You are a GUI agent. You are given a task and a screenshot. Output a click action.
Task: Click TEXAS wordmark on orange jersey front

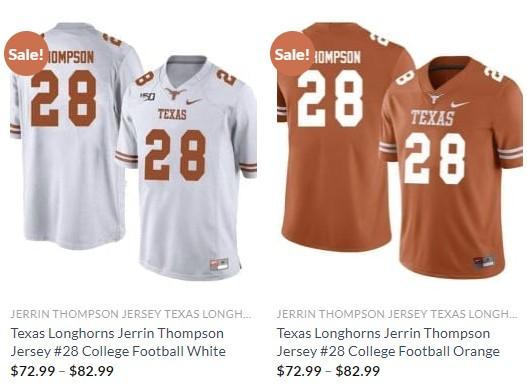pyautogui.click(x=433, y=117)
